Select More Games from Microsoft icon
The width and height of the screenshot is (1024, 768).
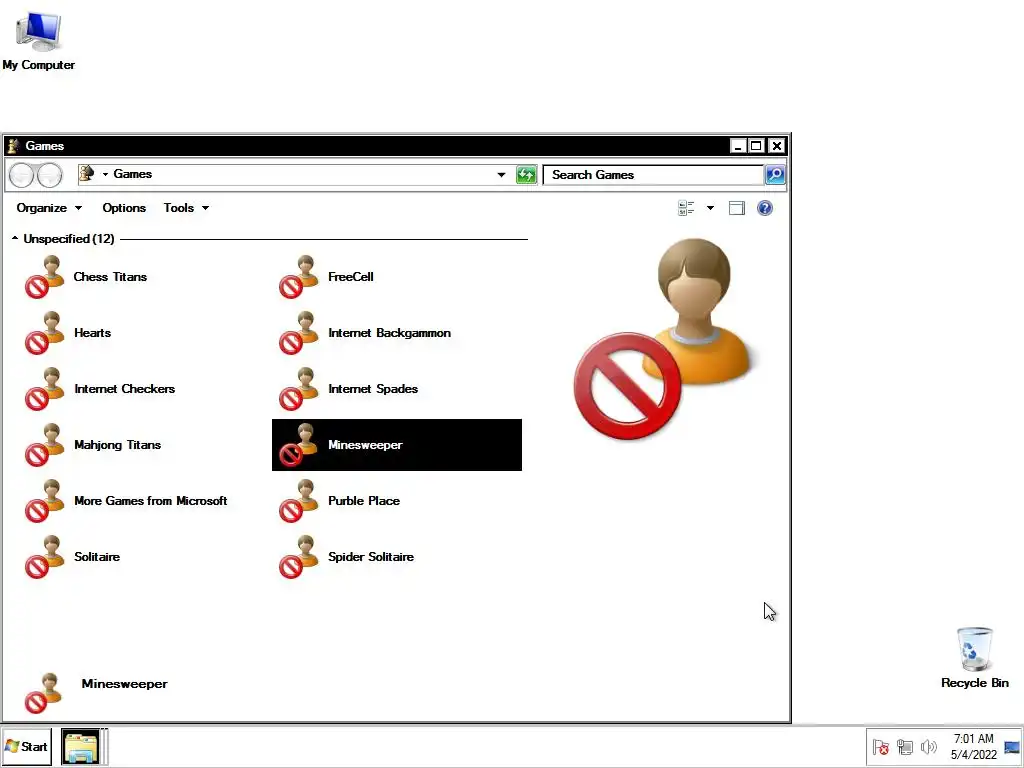[x=45, y=502]
